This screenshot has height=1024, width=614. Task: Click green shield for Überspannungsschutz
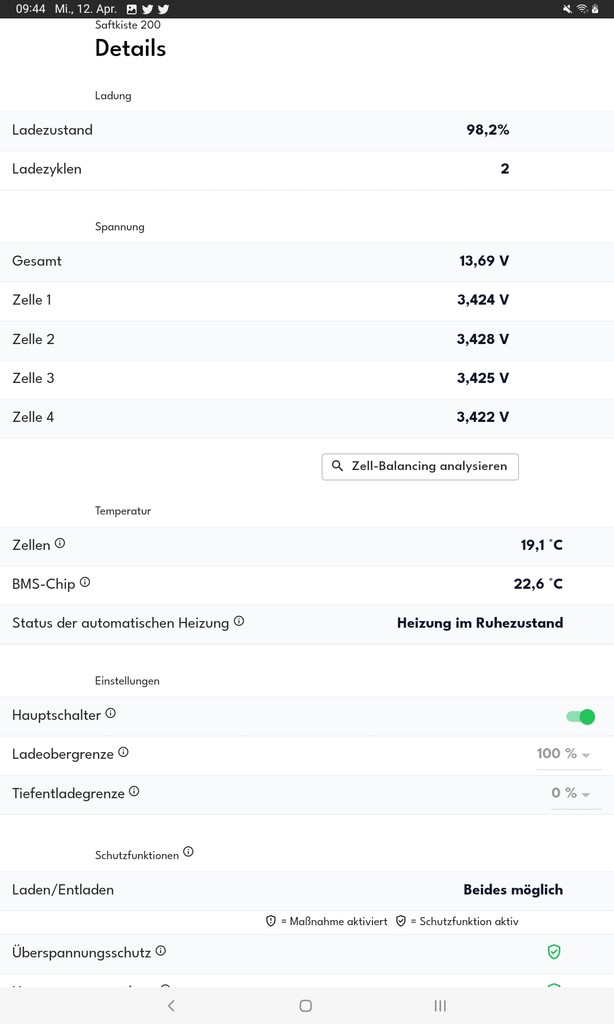click(x=554, y=952)
